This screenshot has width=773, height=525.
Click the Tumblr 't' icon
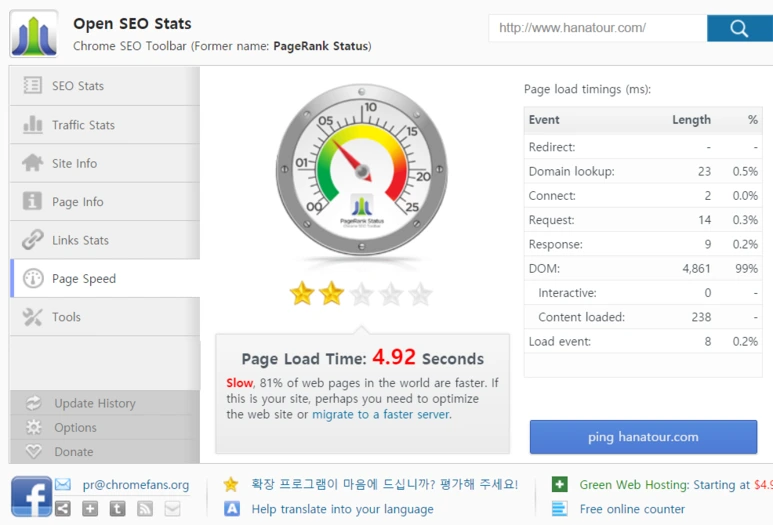pyautogui.click(x=117, y=508)
